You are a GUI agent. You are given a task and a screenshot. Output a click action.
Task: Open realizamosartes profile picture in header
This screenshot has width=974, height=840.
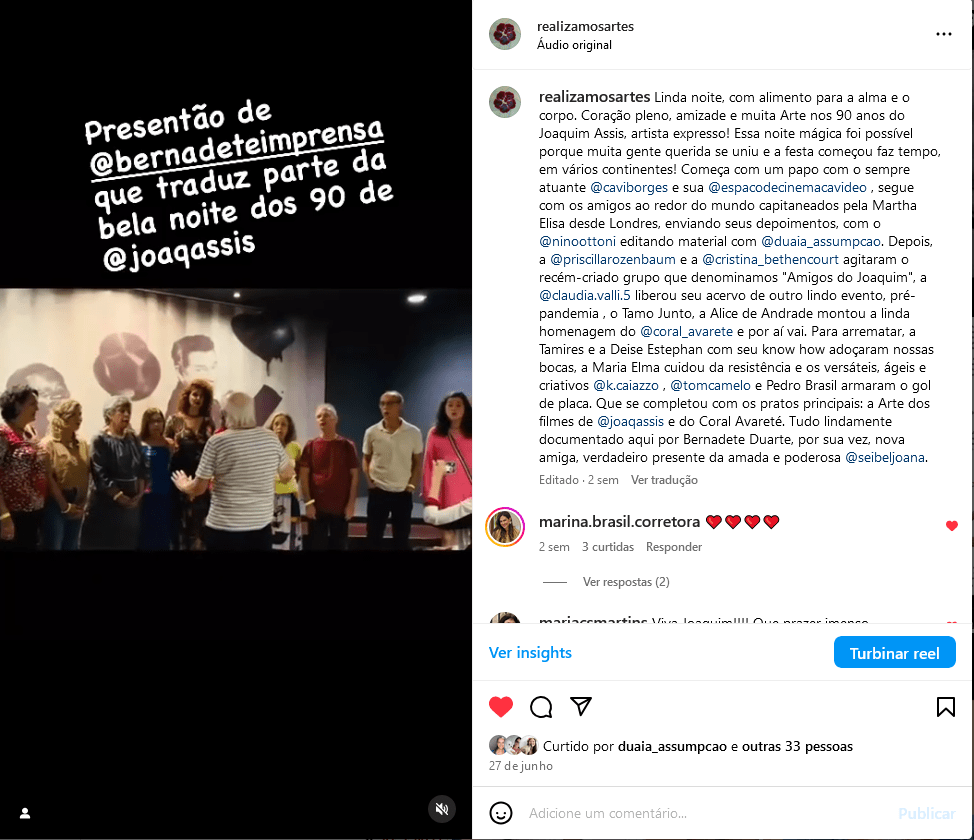(505, 34)
